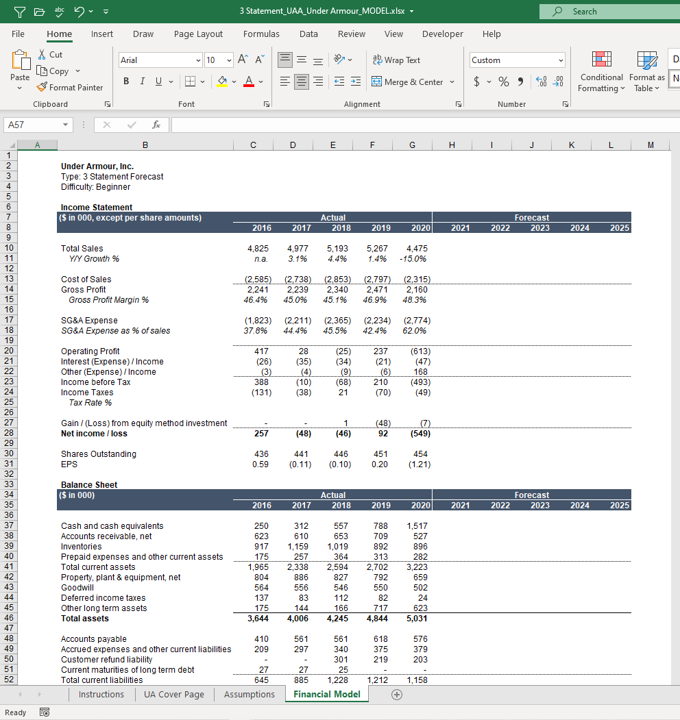680x720 pixels.
Task: Enable Wrap Text
Action: [x=396, y=60]
